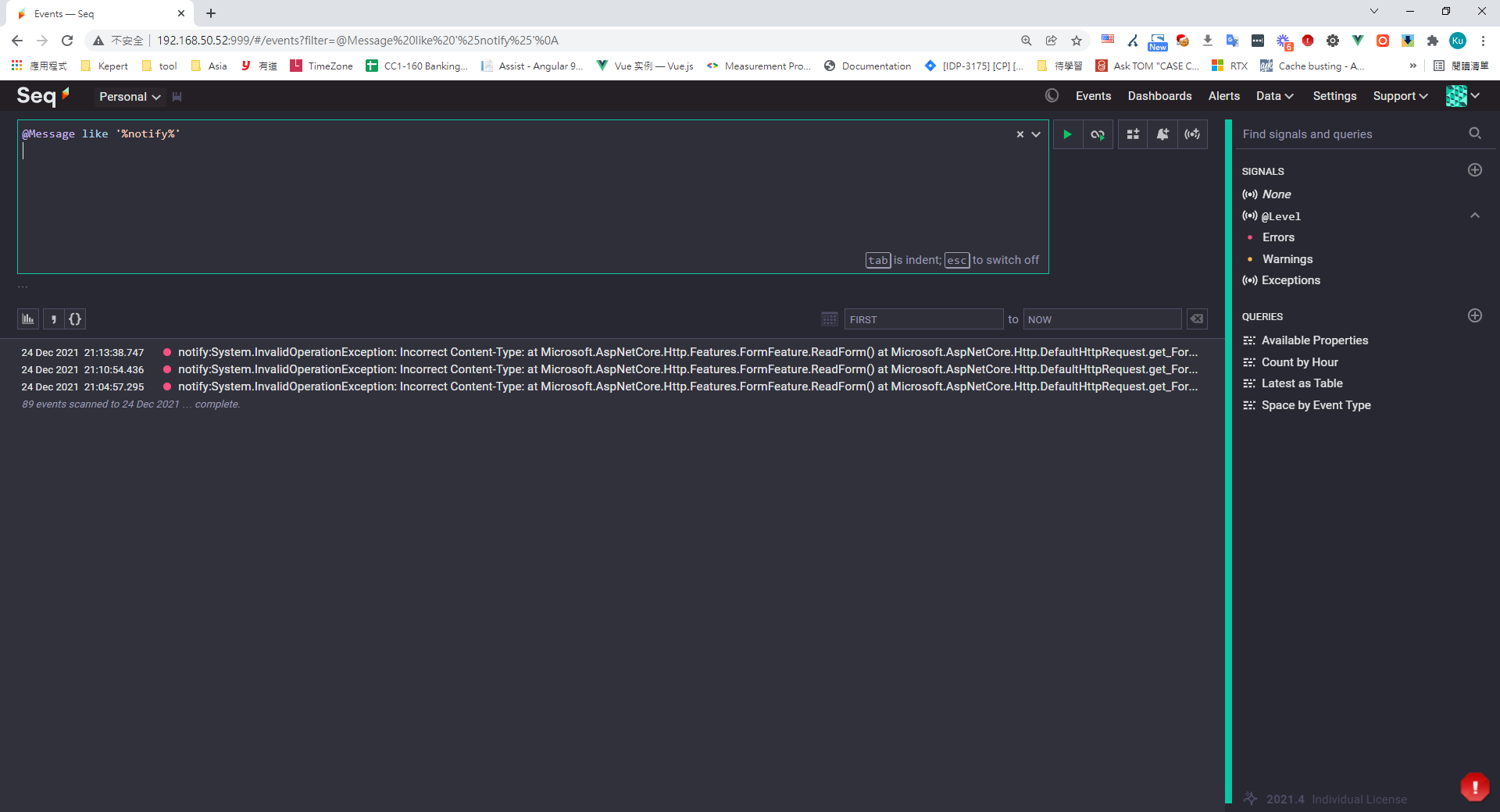Open the Personal workspace dropdown
This screenshot has height=812, width=1500.
pos(130,96)
